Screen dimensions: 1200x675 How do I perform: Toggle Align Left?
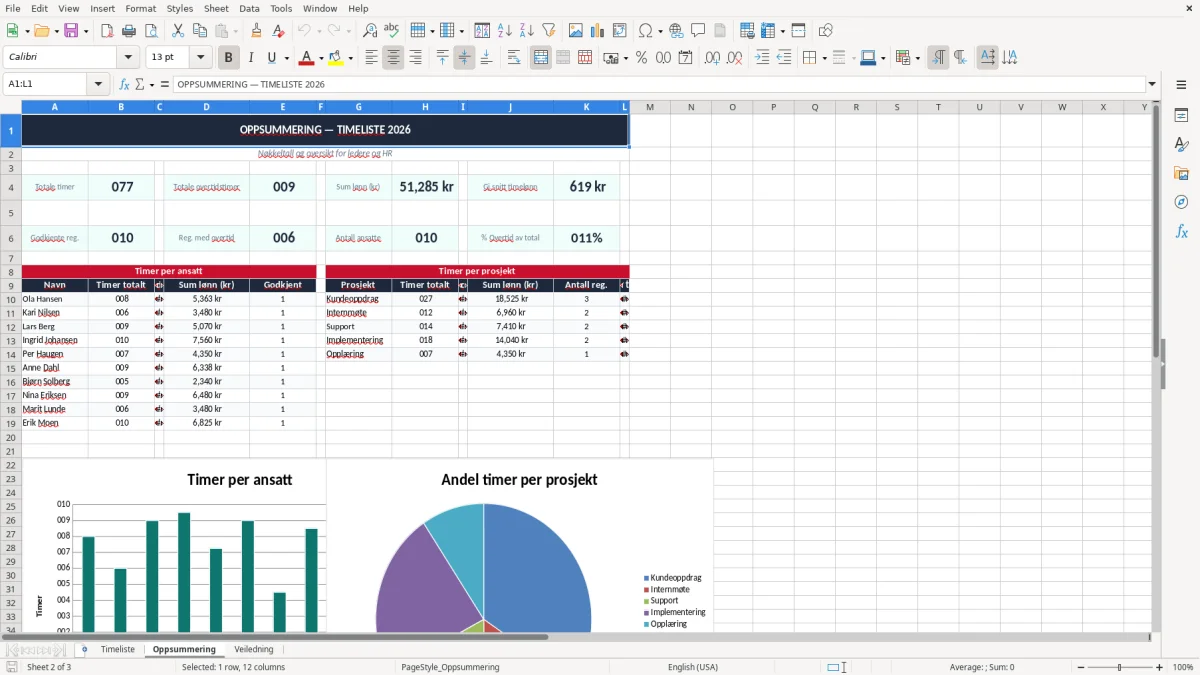[371, 58]
